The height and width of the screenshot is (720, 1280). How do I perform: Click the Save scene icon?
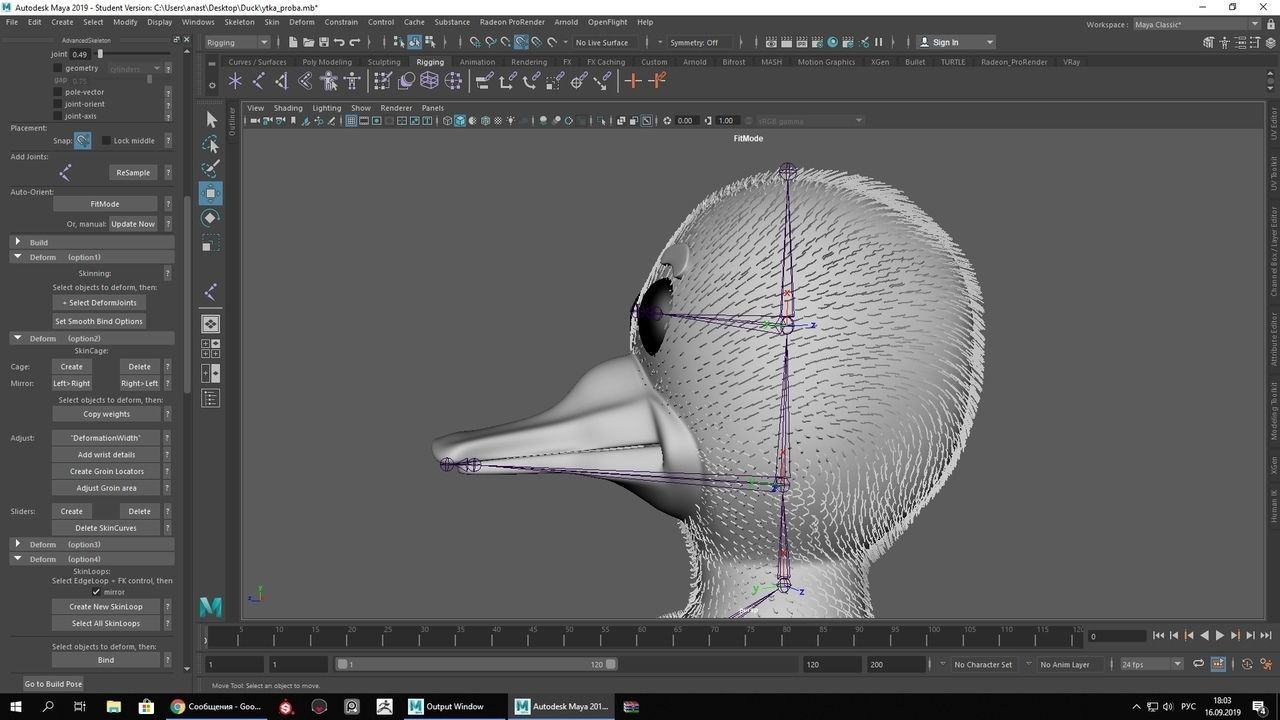[324, 42]
